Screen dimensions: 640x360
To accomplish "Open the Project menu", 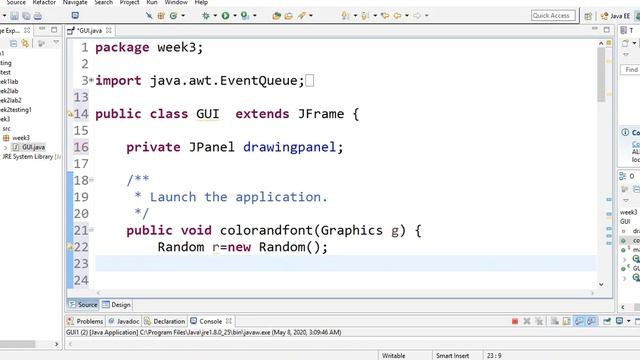I will point(129,2).
